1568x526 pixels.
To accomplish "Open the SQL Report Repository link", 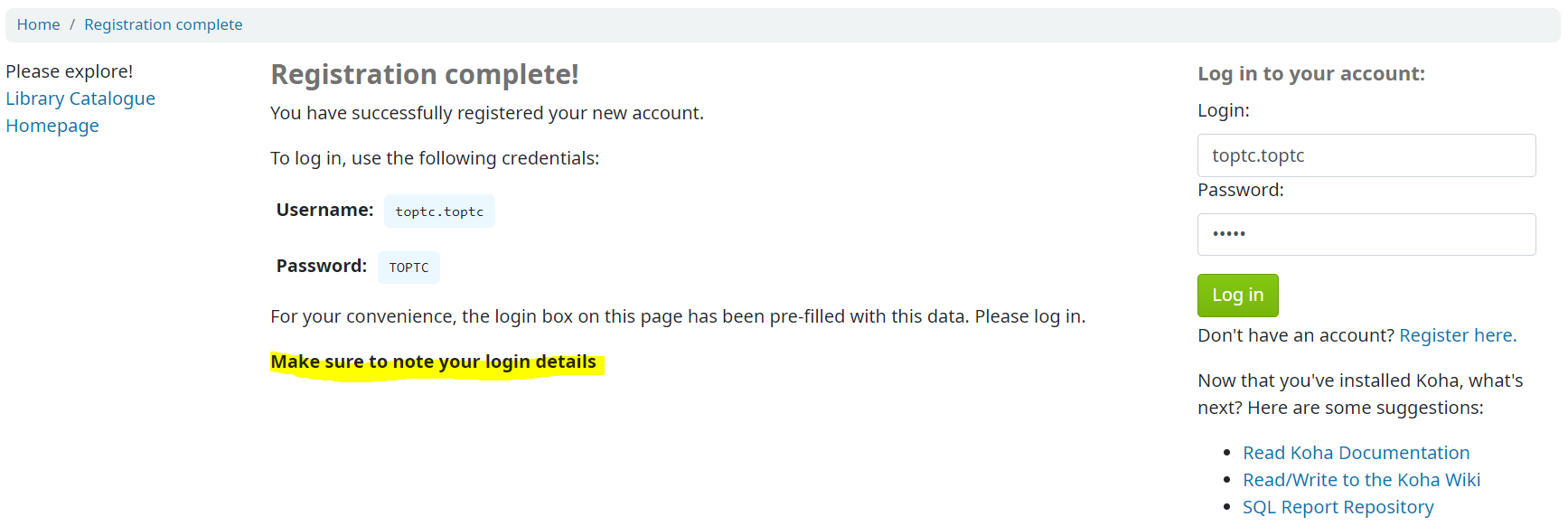I will click(1338, 507).
